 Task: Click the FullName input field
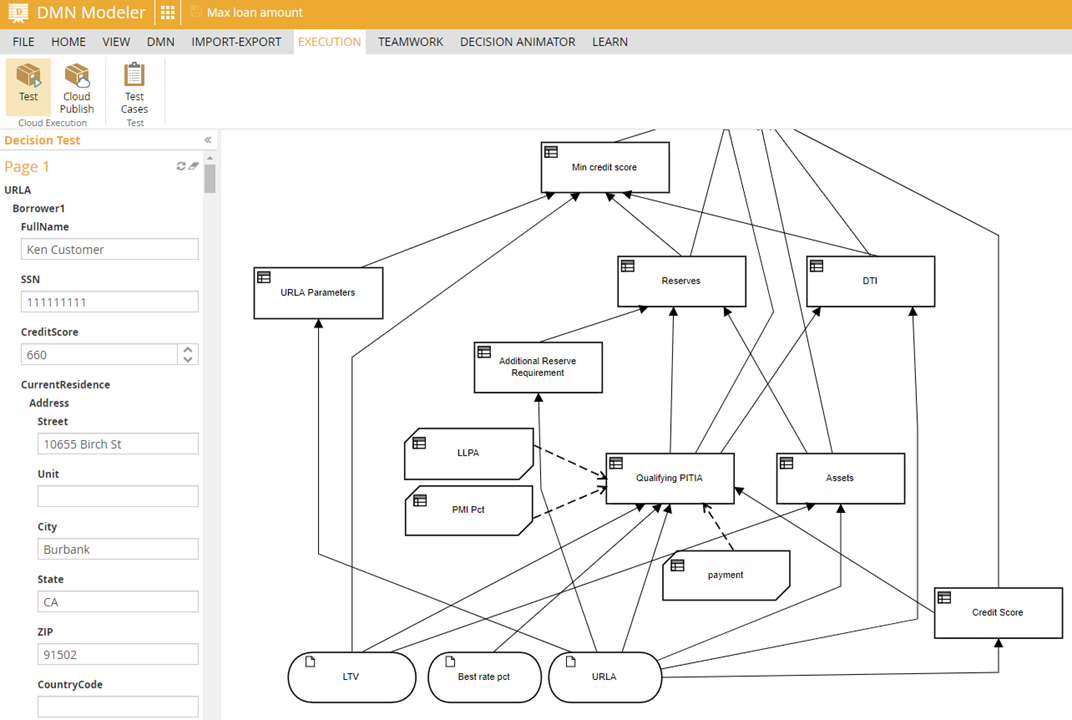[110, 250]
